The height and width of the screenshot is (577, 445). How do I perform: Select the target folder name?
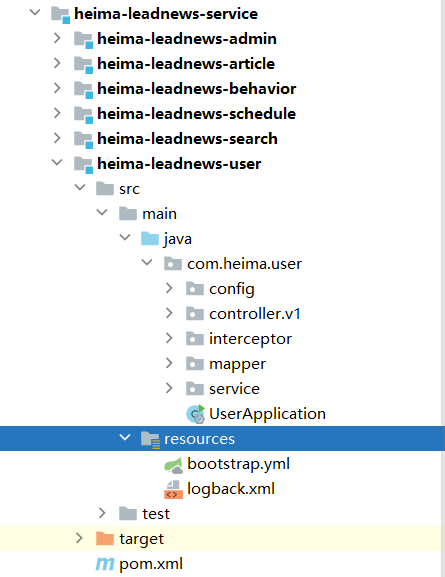pyautogui.click(x=141, y=539)
